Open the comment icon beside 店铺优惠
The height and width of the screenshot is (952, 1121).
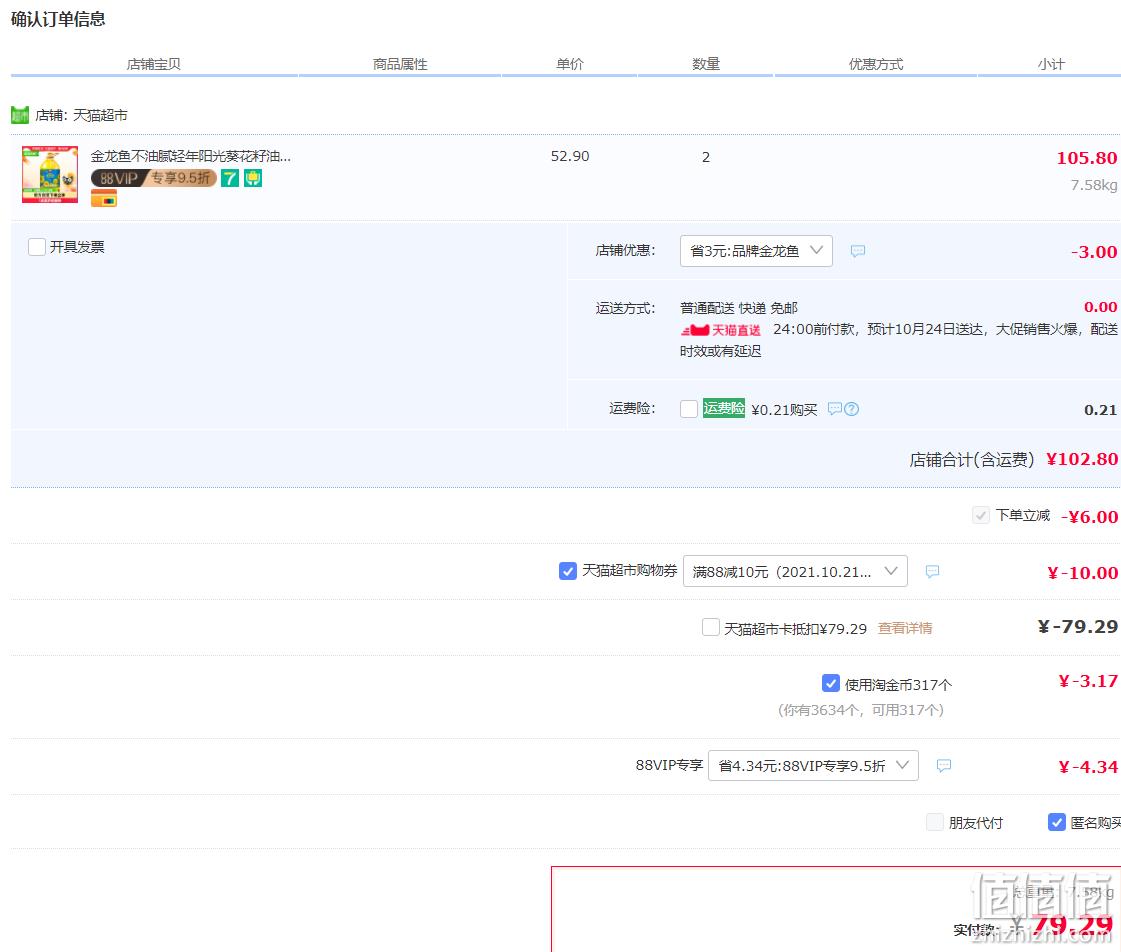point(858,251)
